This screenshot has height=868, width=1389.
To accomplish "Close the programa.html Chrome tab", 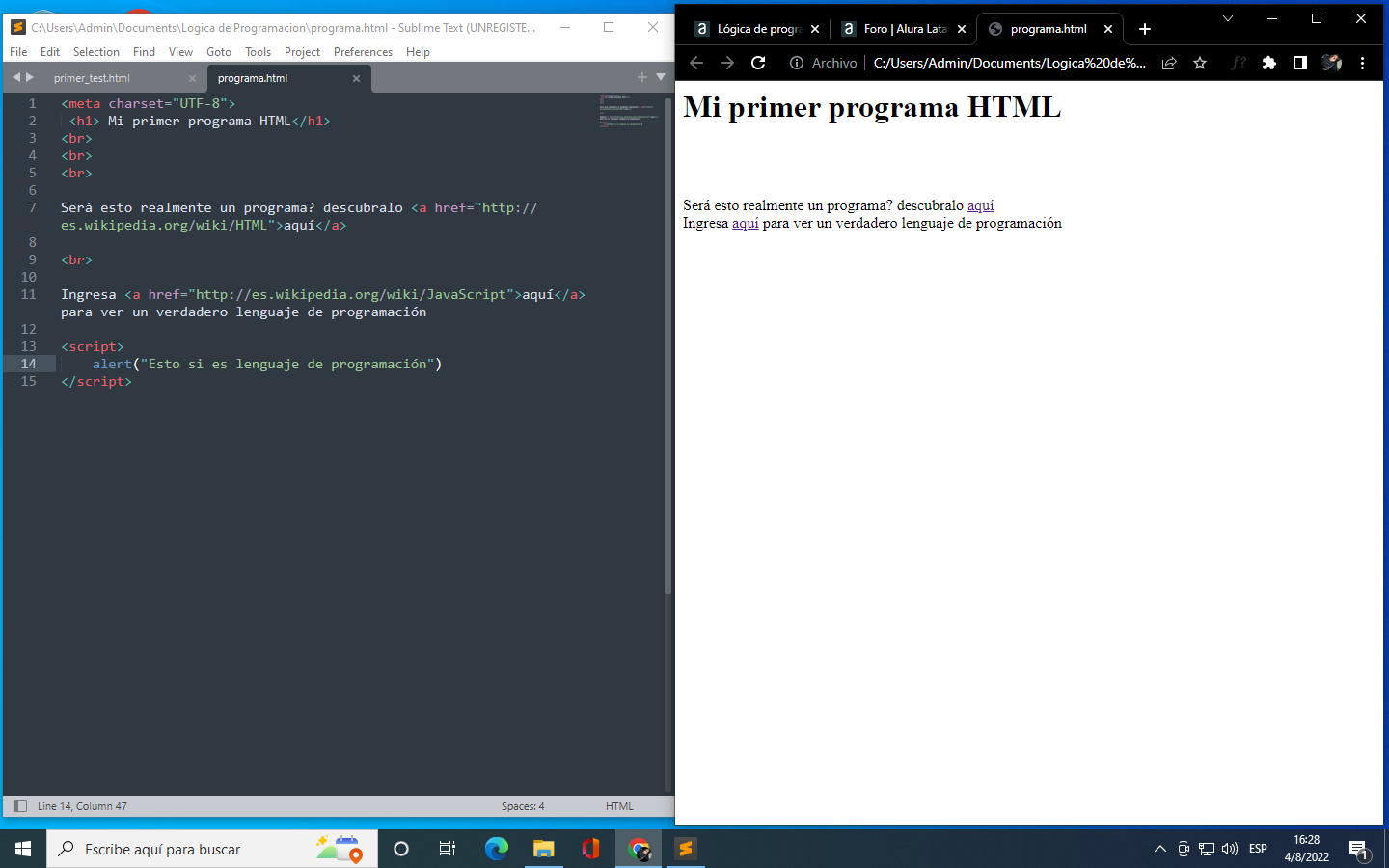I will (1108, 29).
